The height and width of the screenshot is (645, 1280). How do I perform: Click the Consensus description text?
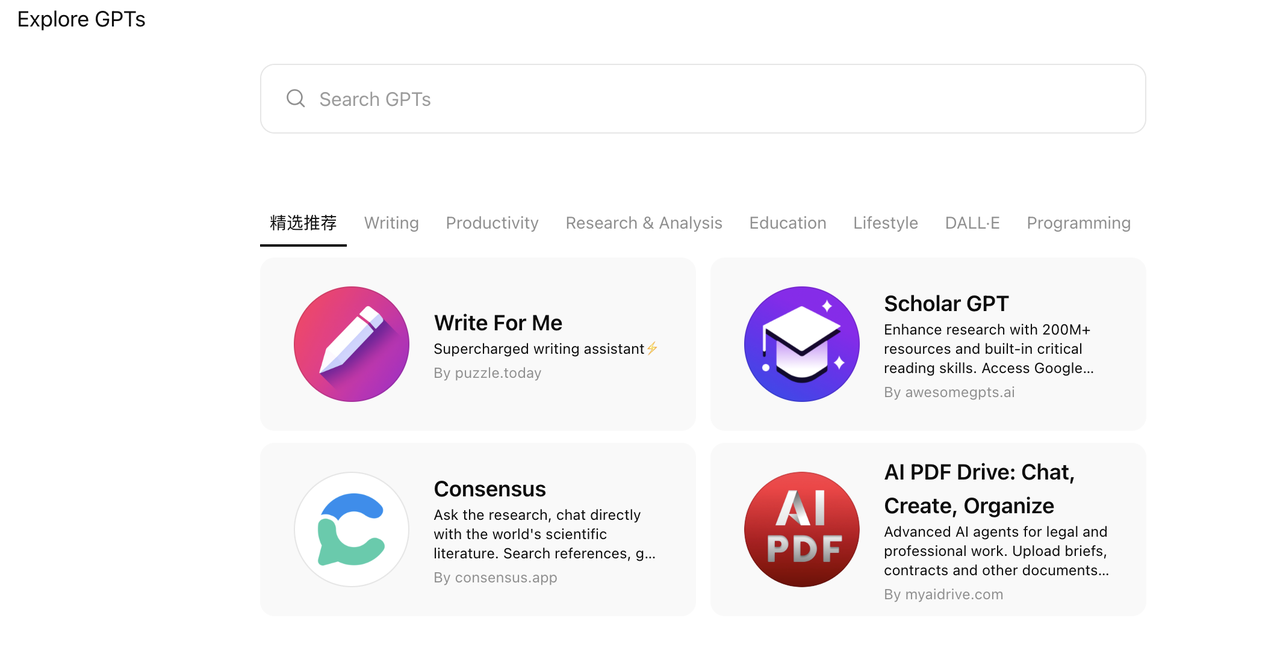click(544, 534)
